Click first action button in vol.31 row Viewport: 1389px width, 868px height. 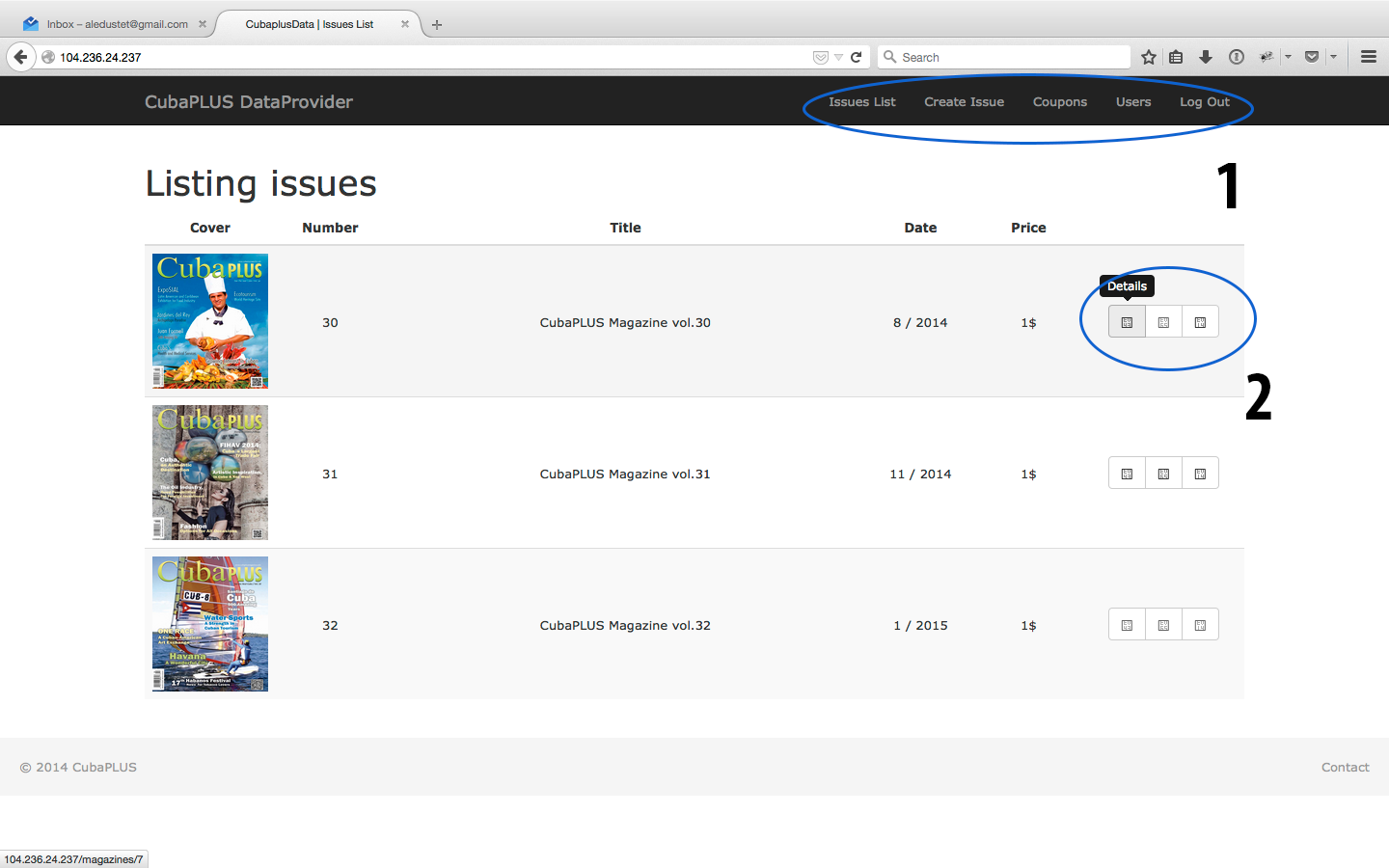1127,474
